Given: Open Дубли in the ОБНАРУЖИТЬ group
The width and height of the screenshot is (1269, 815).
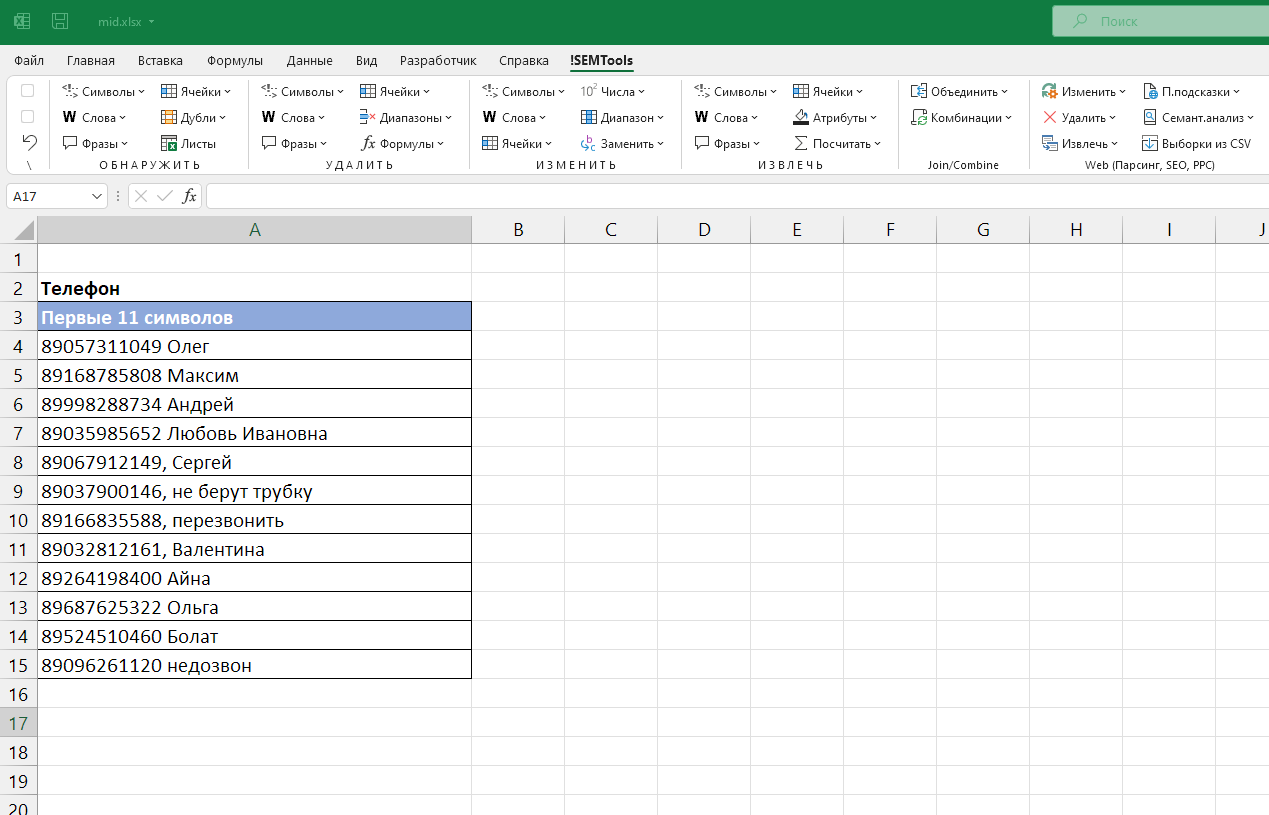Looking at the screenshot, I should coord(195,117).
